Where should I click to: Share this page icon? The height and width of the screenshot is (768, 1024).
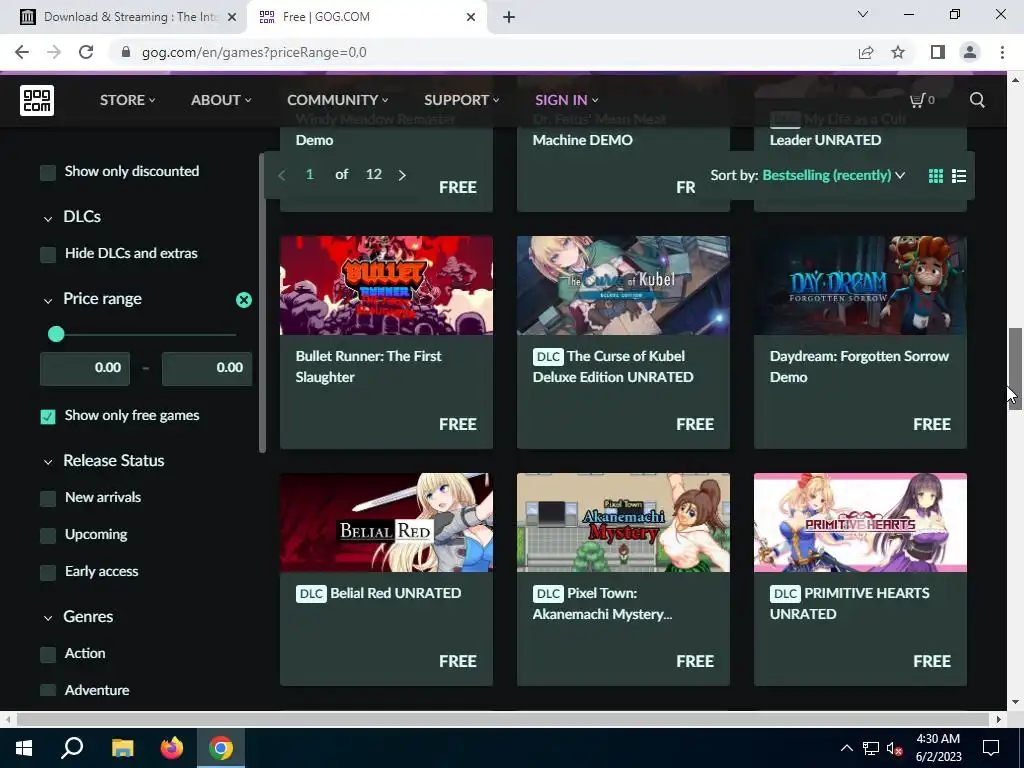[866, 52]
